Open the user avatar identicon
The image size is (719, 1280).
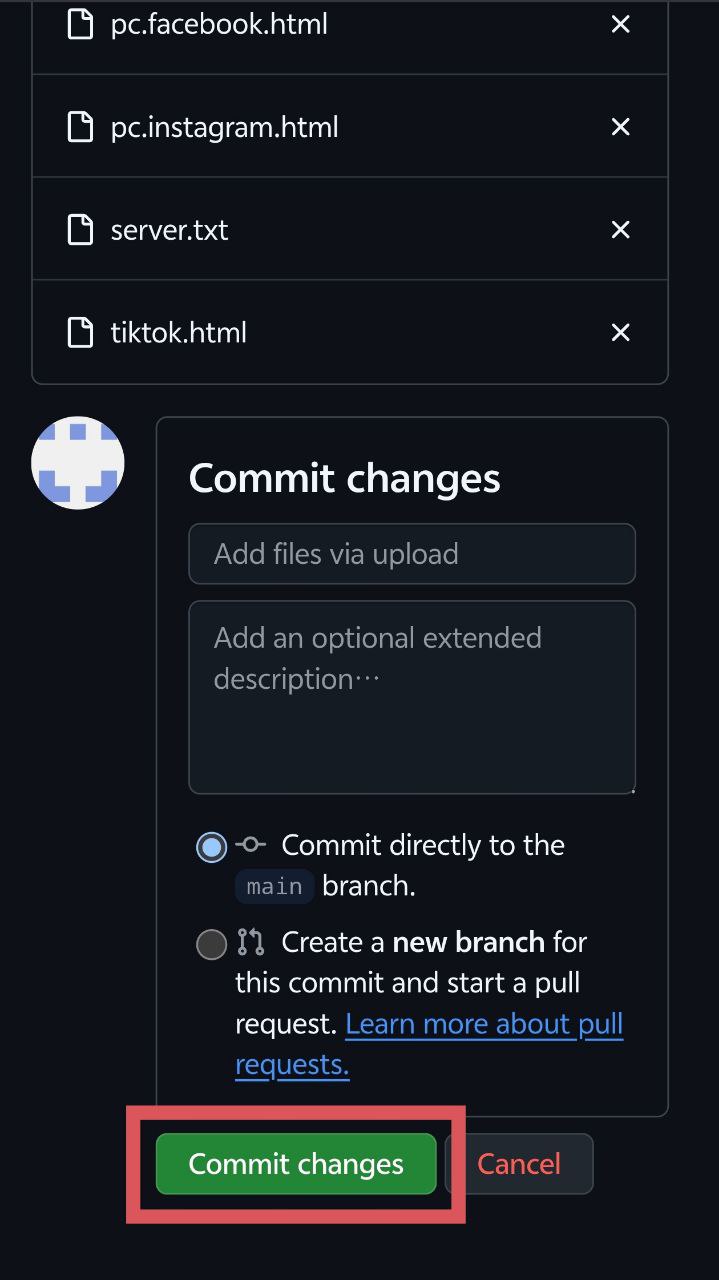click(x=78, y=463)
